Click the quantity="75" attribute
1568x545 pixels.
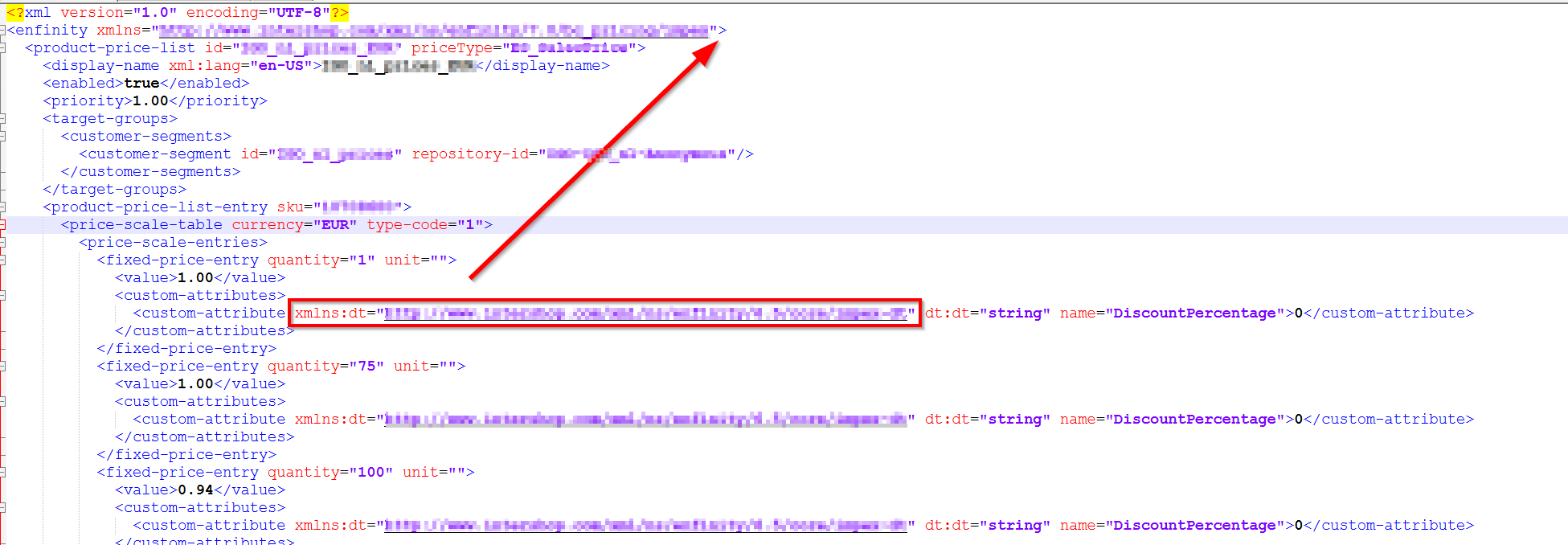[x=325, y=367]
